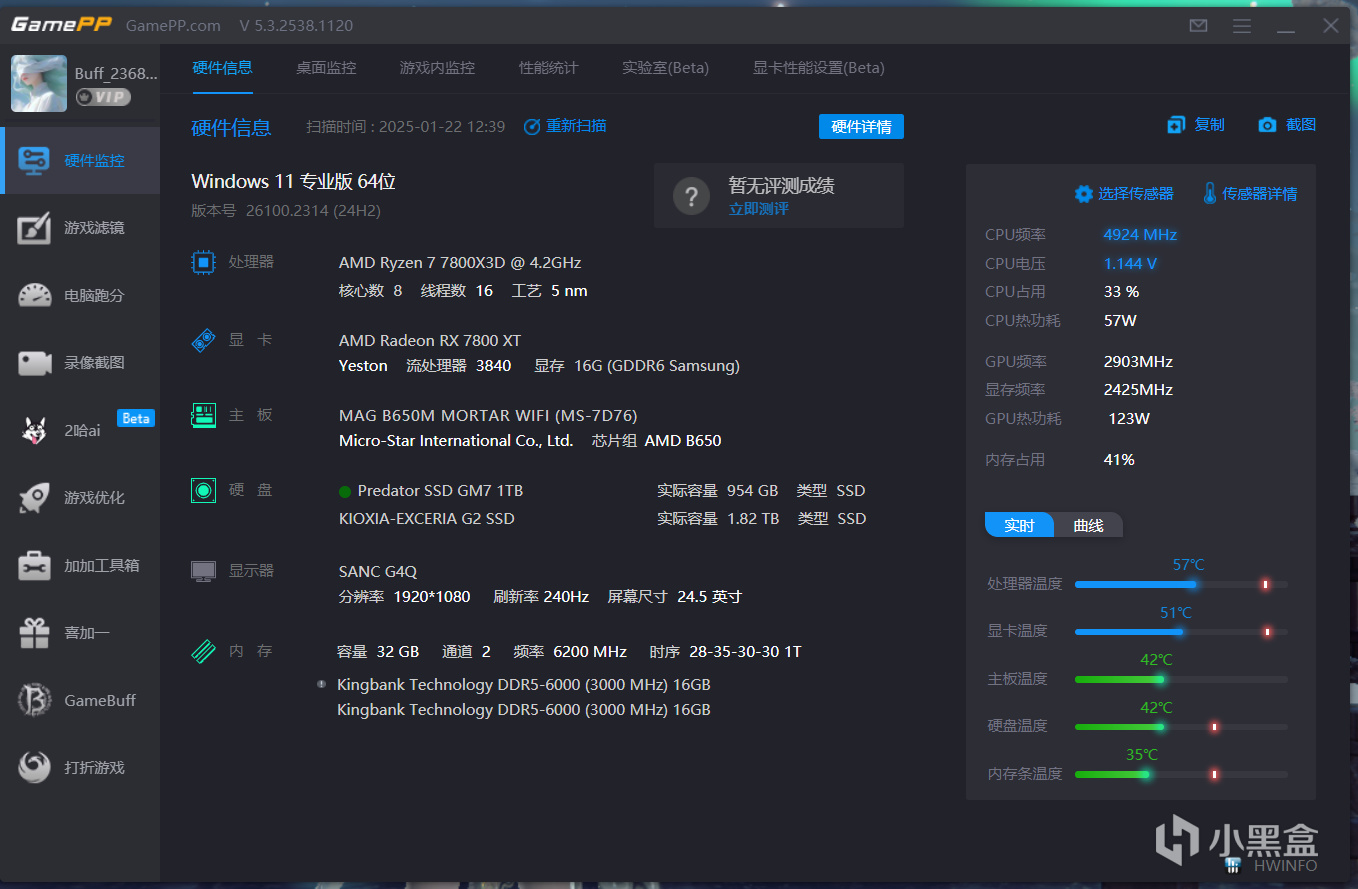Click the 显示器 monitor icon
The width and height of the screenshot is (1358, 889).
[203, 571]
